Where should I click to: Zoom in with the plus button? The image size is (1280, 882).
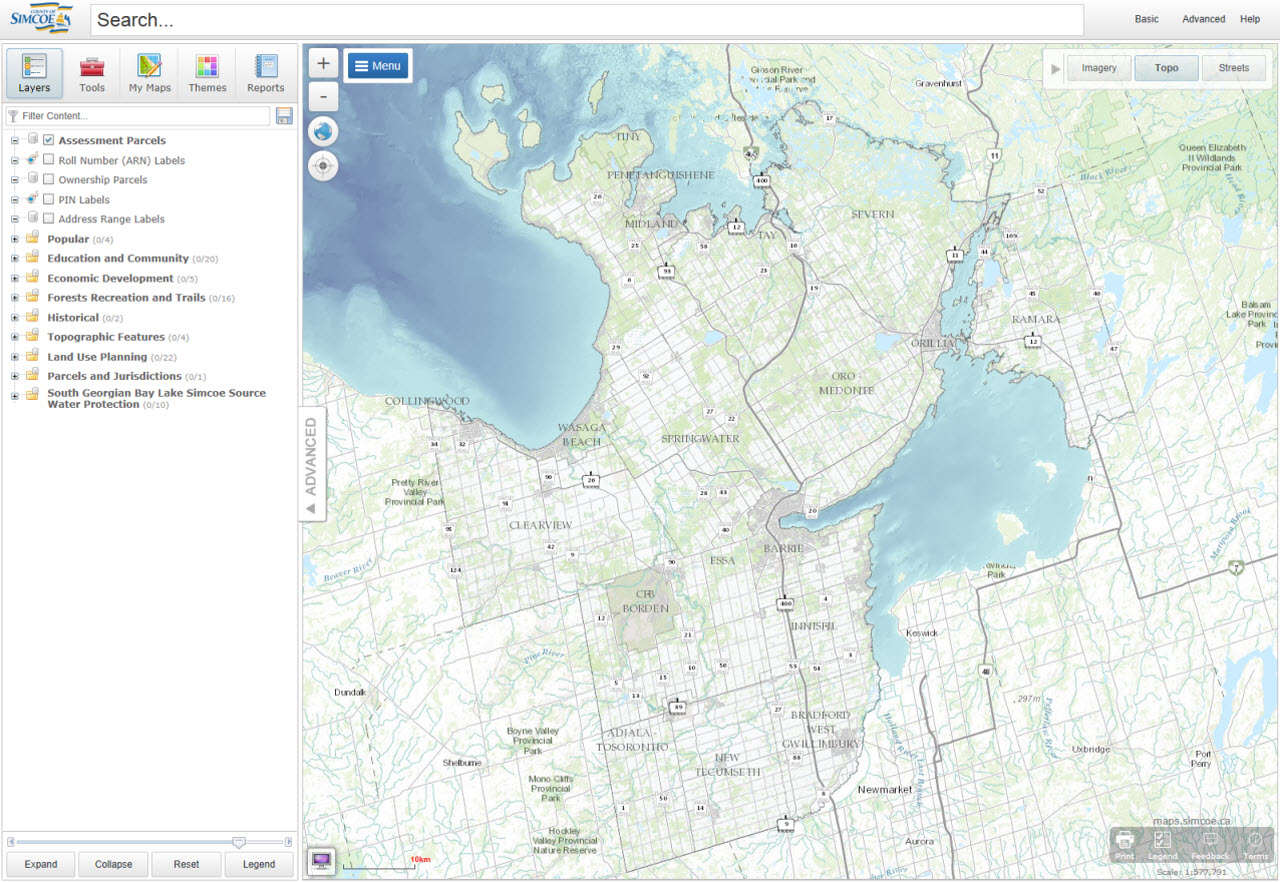[x=323, y=64]
